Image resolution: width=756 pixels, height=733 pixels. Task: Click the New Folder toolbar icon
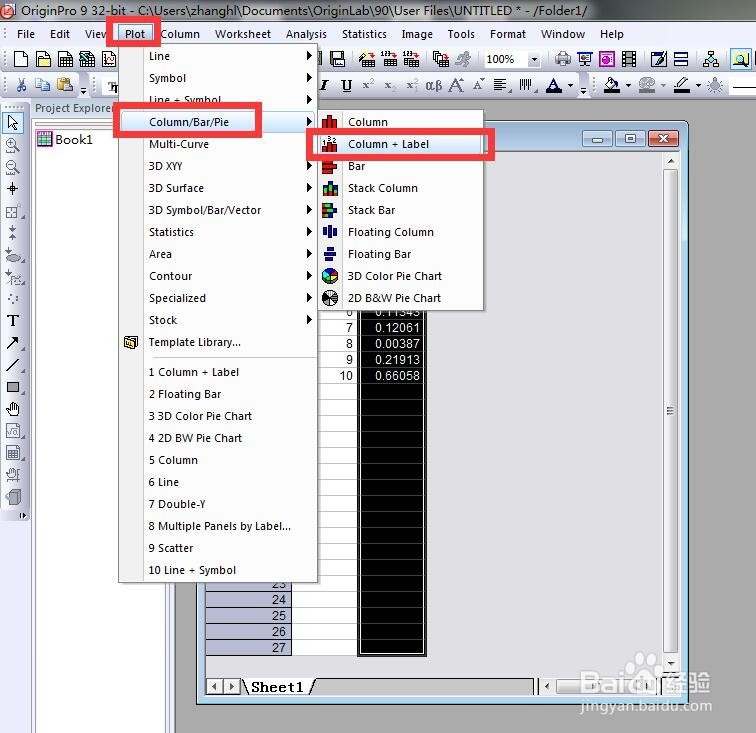click(x=43, y=59)
